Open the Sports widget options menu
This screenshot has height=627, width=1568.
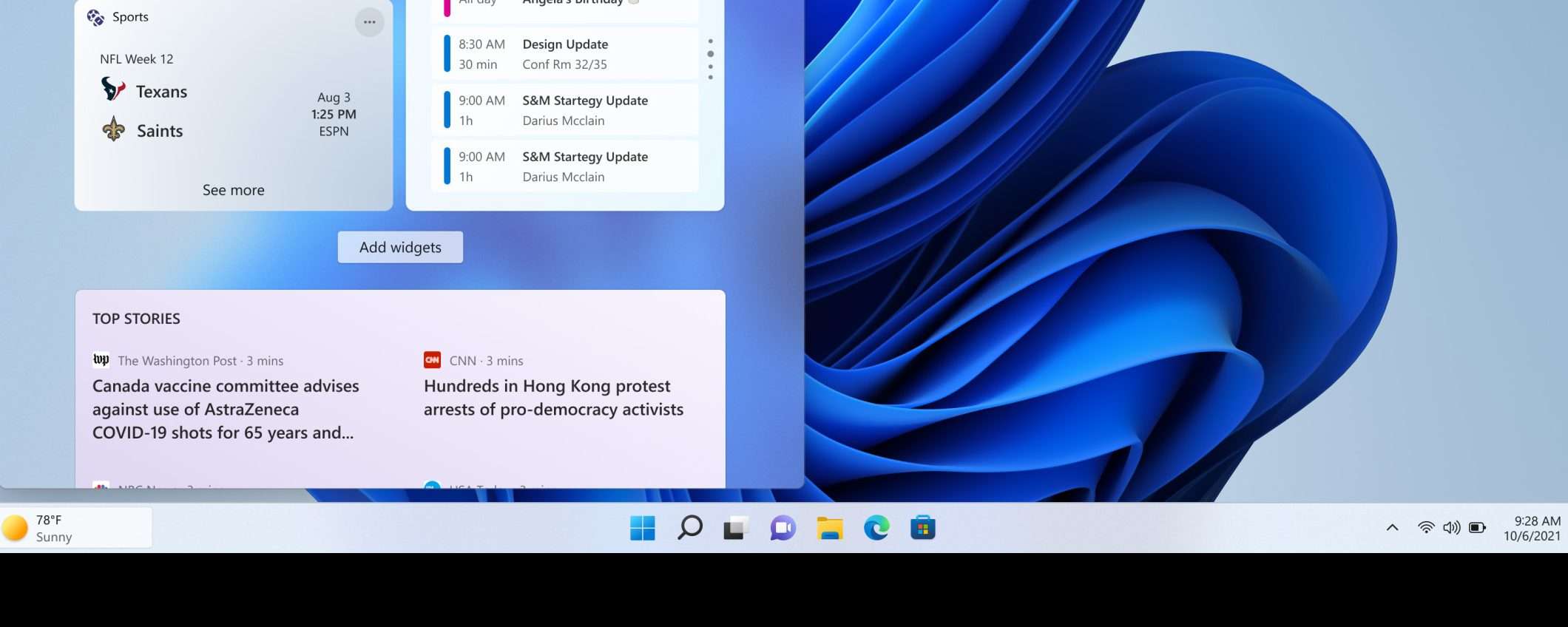click(369, 22)
